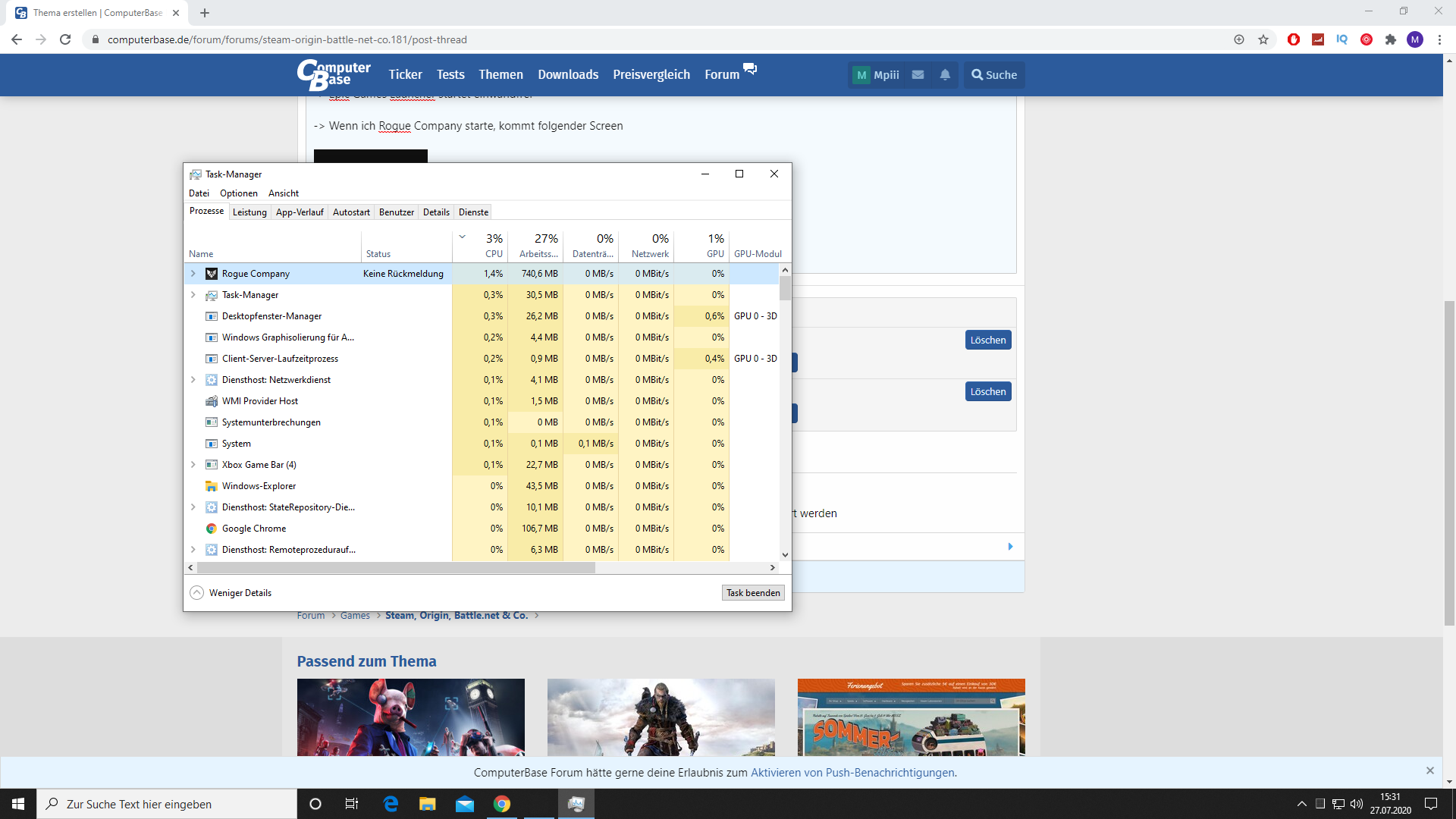
Task: Open the Mail app on the taskbar
Action: pyautogui.click(x=465, y=804)
